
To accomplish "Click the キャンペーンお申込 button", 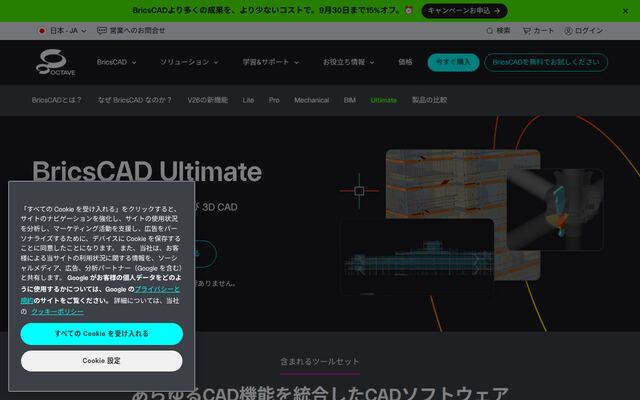I will [x=464, y=11].
